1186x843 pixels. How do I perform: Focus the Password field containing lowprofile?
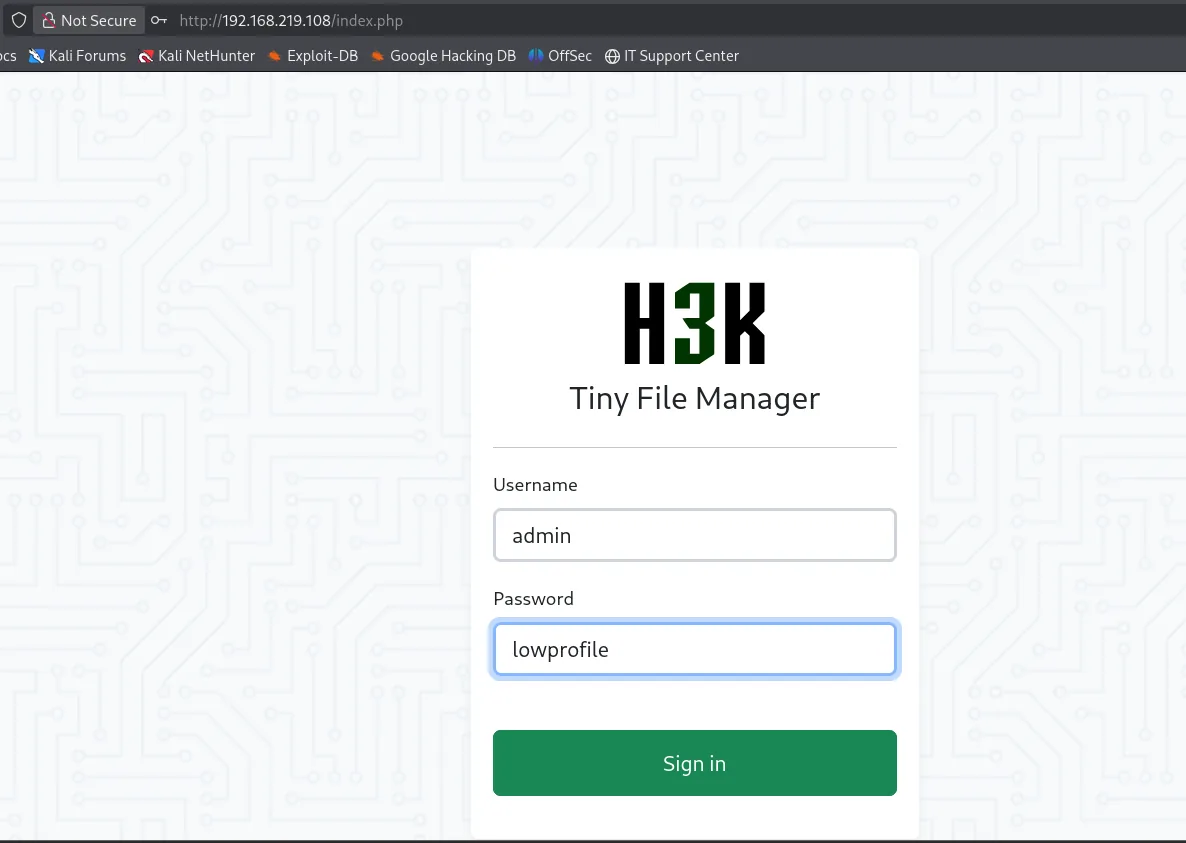694,649
